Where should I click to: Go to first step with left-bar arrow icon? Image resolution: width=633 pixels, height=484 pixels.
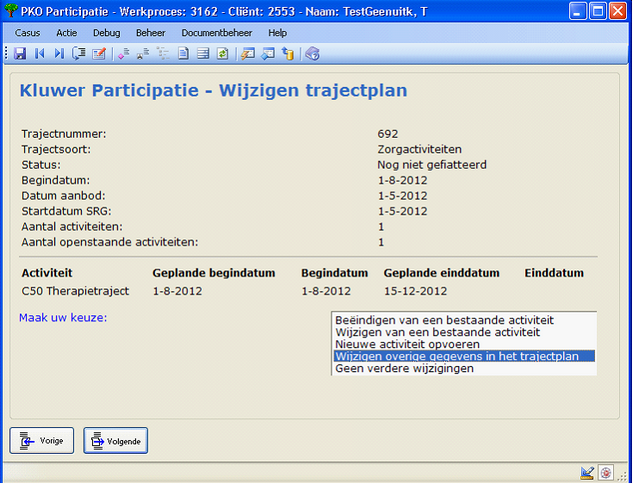(40, 54)
